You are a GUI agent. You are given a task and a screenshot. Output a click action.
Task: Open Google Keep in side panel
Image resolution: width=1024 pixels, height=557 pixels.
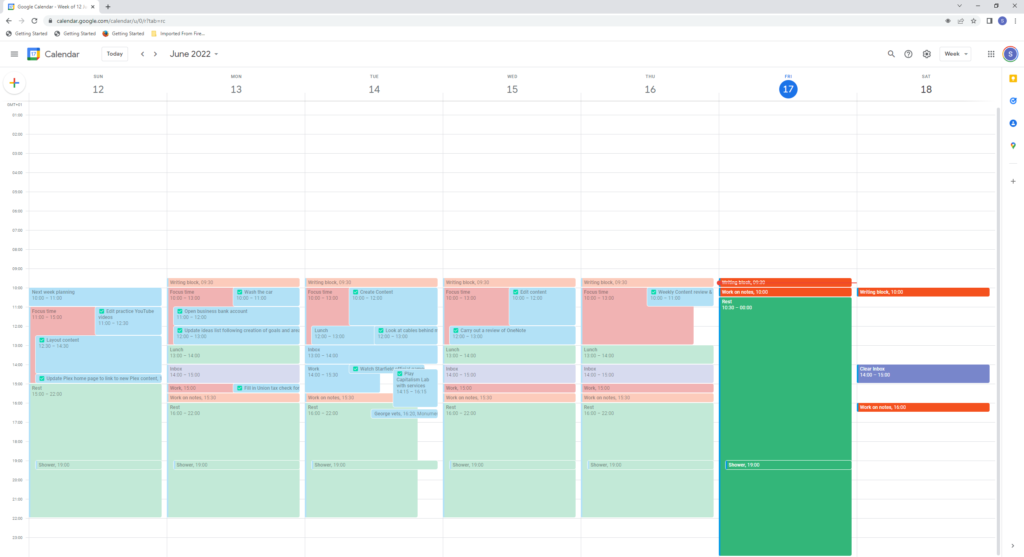coord(1013,78)
